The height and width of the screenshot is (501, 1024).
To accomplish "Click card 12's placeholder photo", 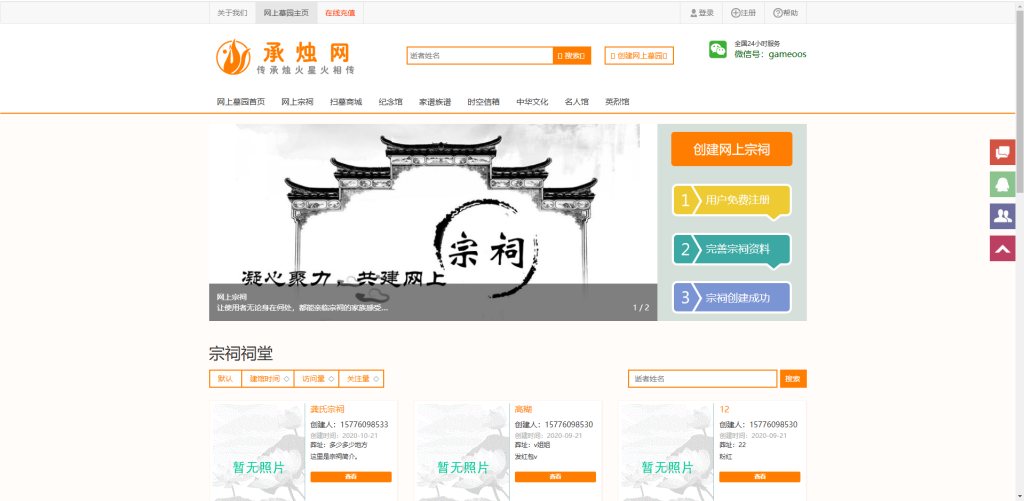I will (667, 451).
